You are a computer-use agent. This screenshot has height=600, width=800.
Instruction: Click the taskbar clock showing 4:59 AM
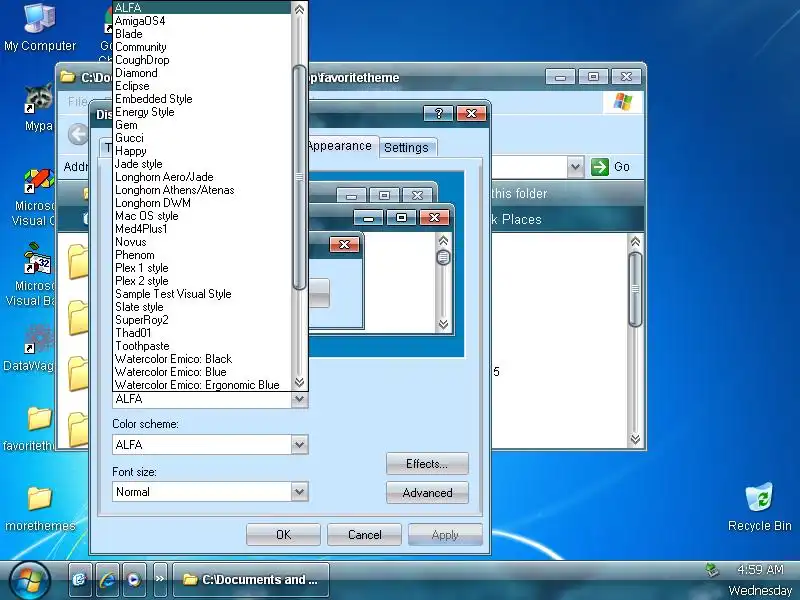tap(760, 569)
